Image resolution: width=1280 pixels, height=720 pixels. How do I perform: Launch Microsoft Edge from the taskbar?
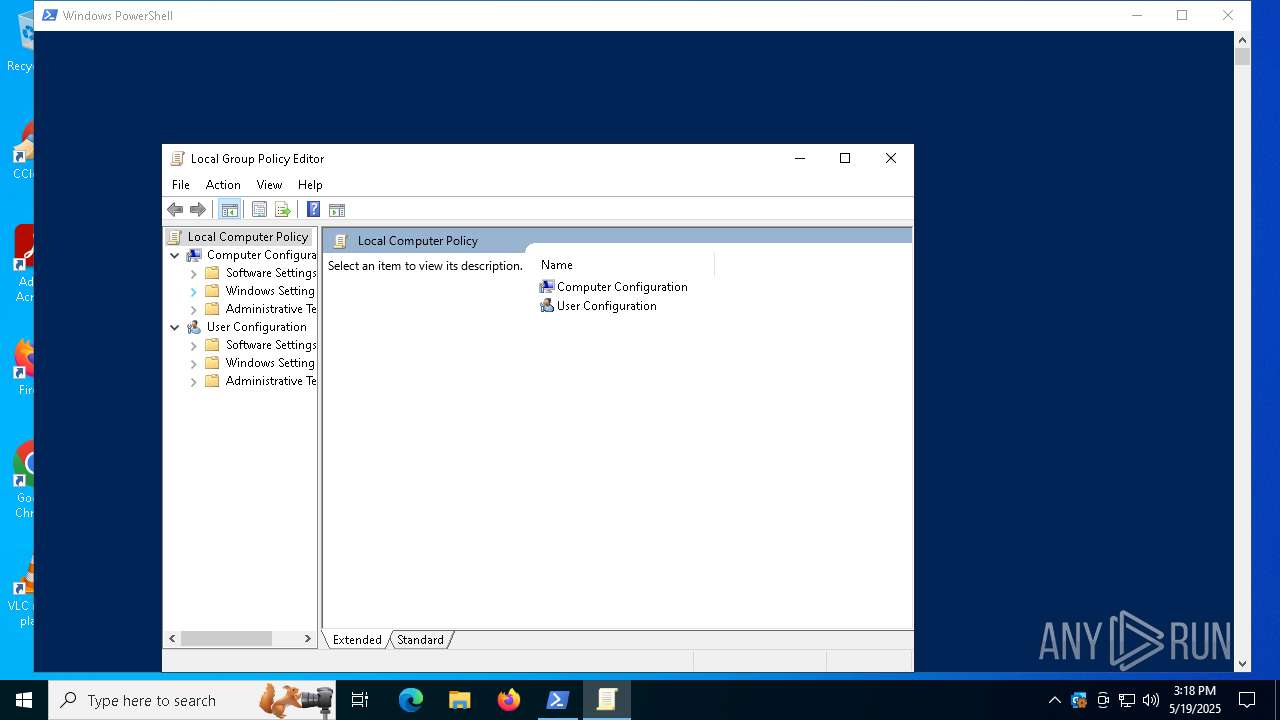click(411, 700)
